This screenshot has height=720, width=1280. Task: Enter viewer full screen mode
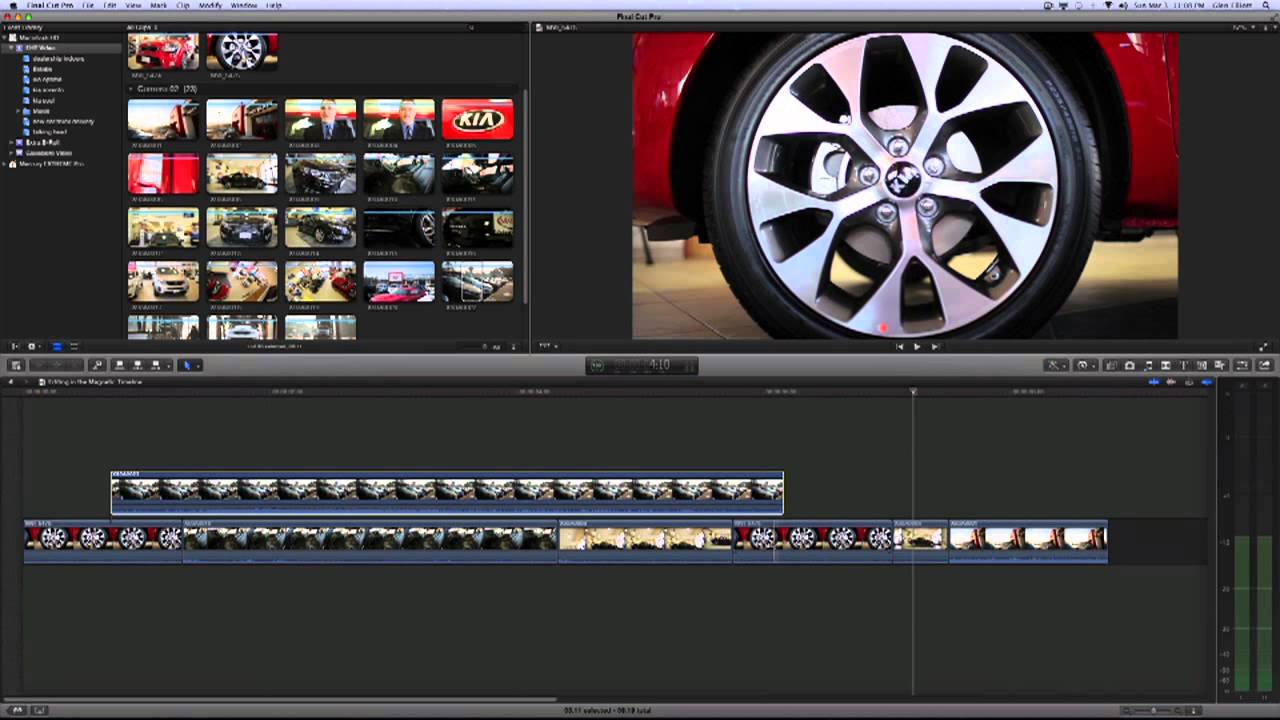[x=1264, y=347]
